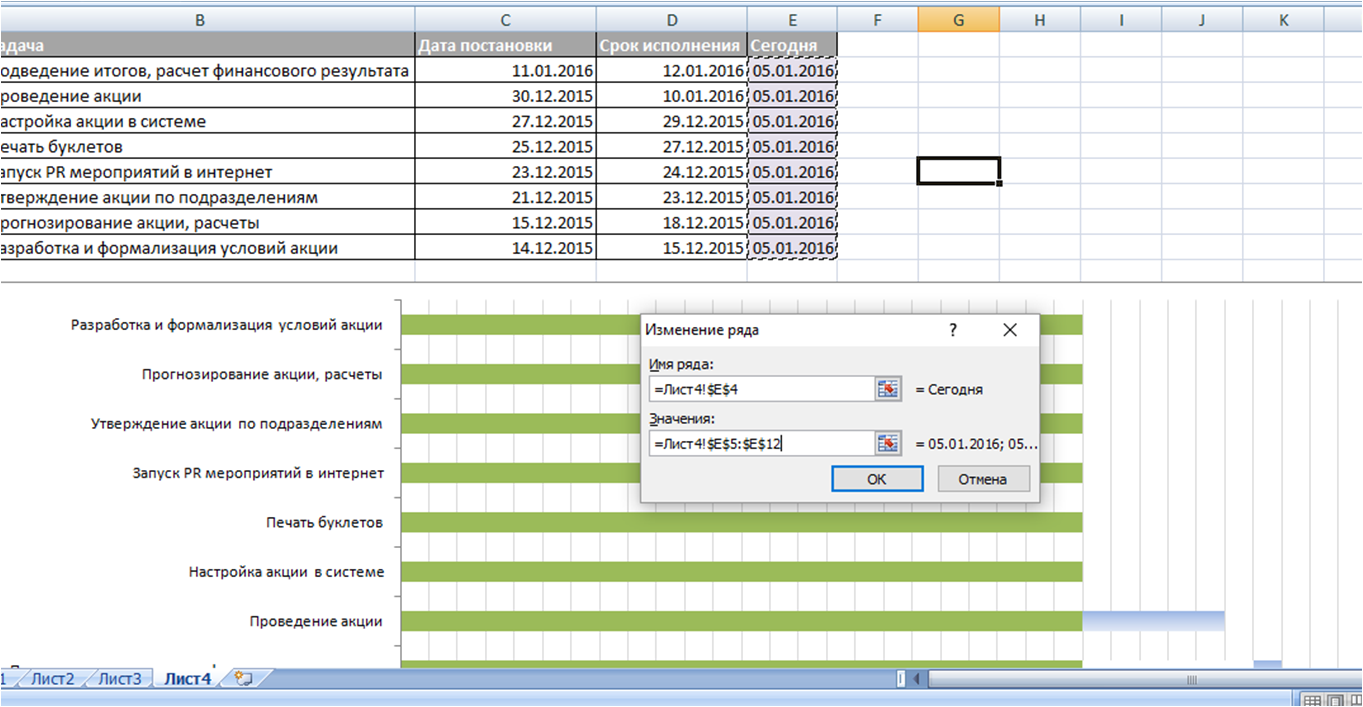Click cell with date 12.01.2016
This screenshot has height=707, width=1363.
[x=672, y=71]
